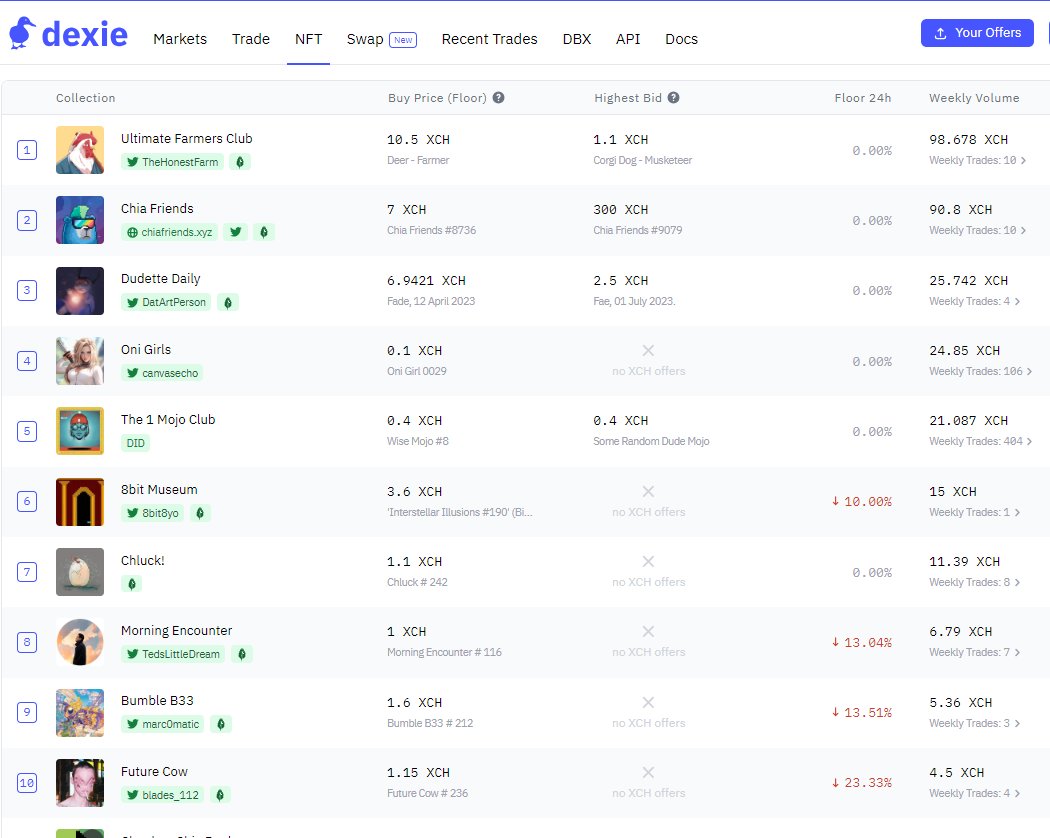Image resolution: width=1050 pixels, height=838 pixels.
Task: Open the Ultimate Farmers Club thumbnail
Action: 80,150
